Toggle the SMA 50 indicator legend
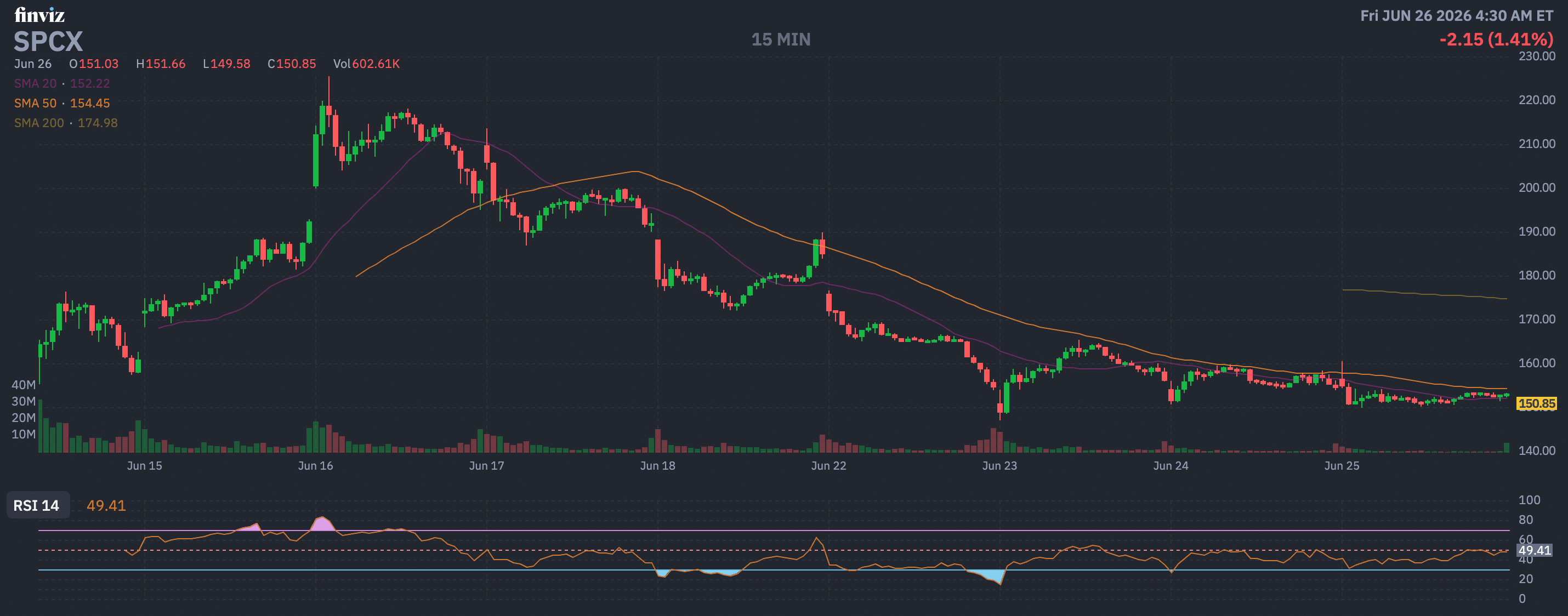 [x=62, y=104]
